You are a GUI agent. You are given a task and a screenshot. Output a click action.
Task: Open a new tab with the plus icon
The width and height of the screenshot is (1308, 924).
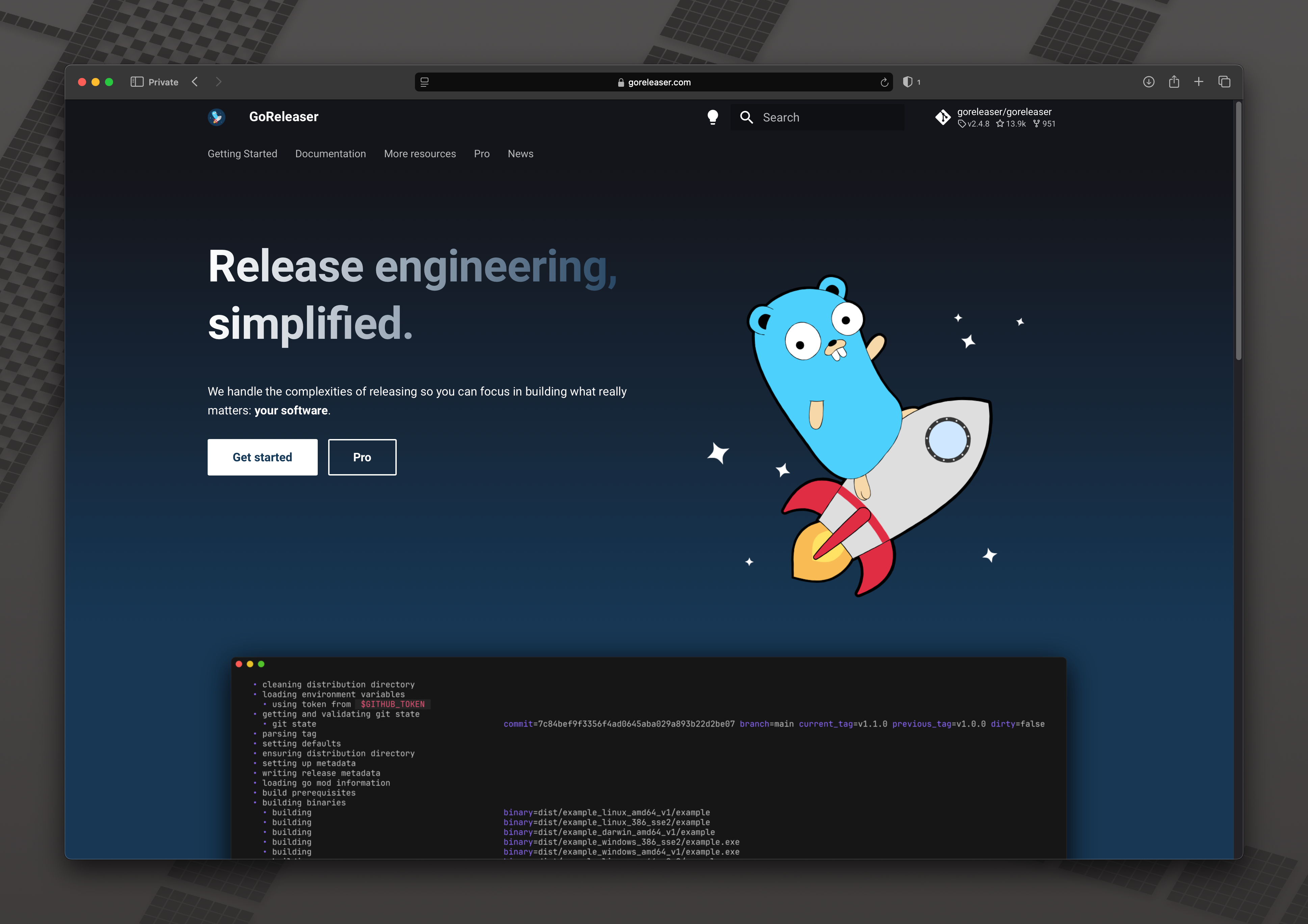[x=1199, y=82]
